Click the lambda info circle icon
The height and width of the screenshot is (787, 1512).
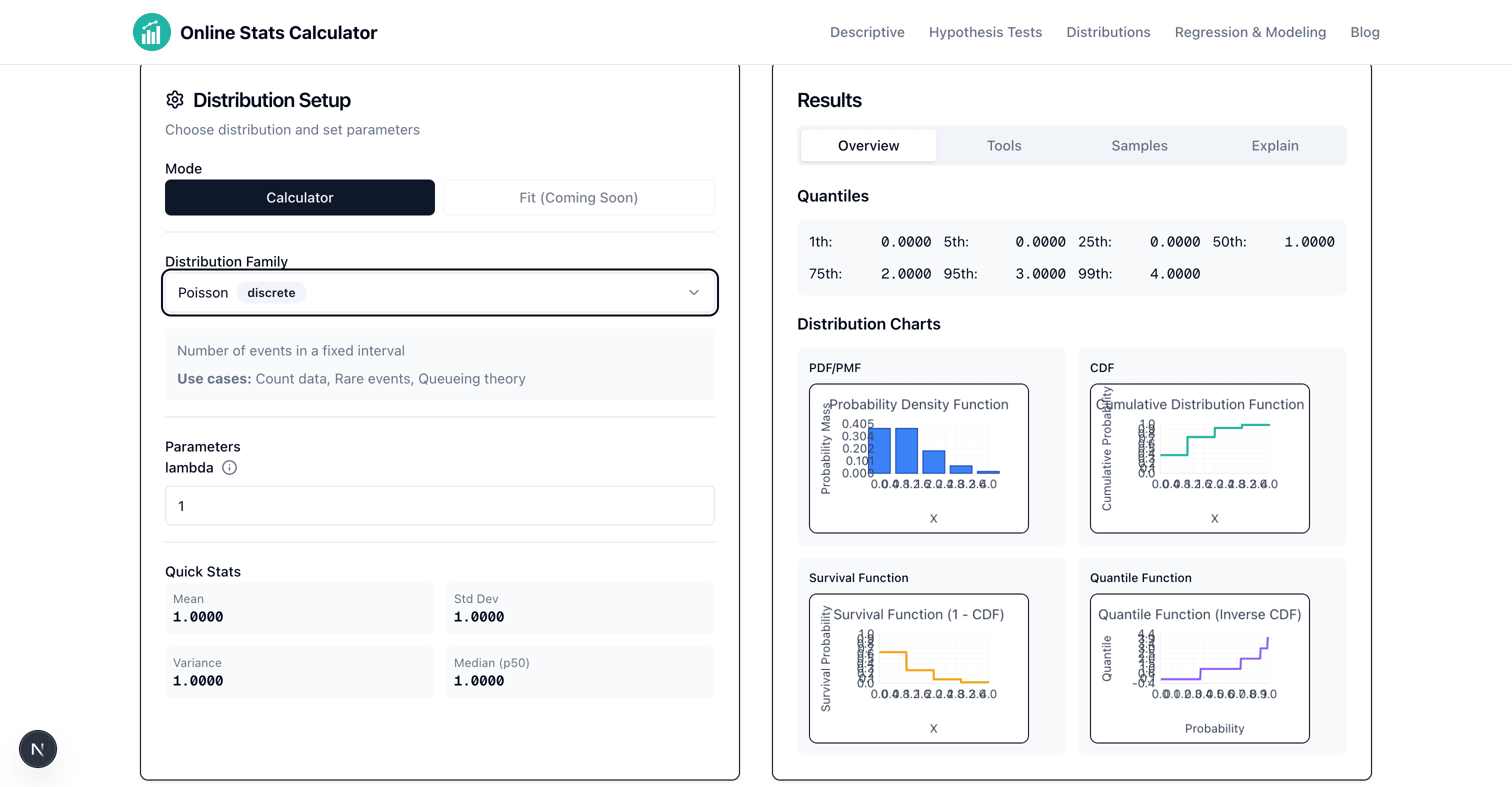[229, 467]
